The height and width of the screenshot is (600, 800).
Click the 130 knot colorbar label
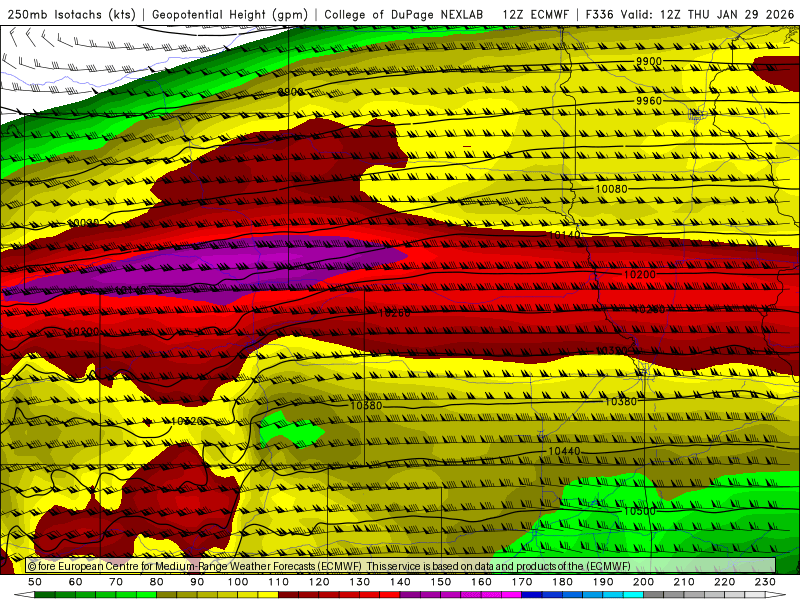click(360, 582)
